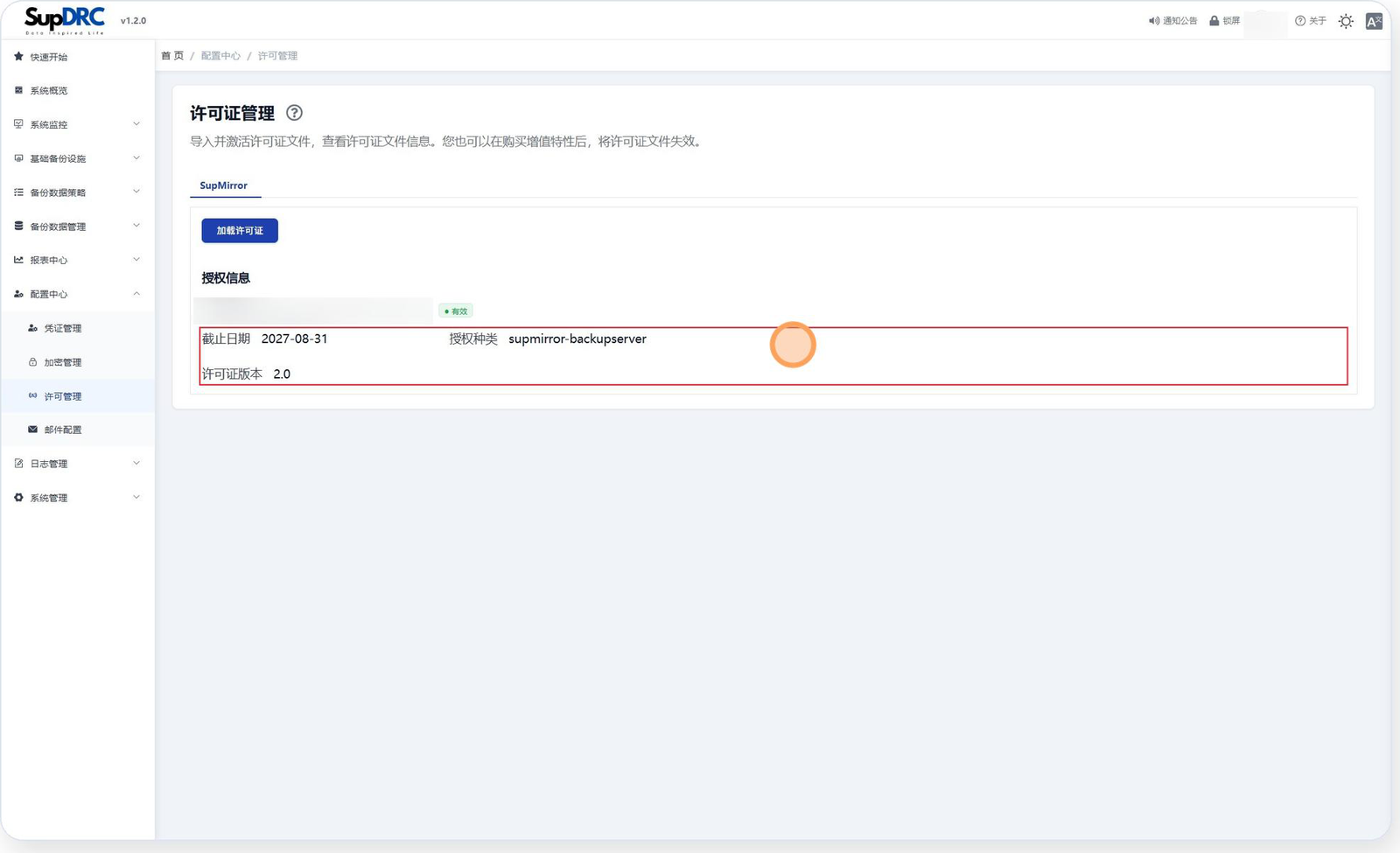Click the 系统监控 monitor icon
1400x853 pixels.
click(x=18, y=124)
